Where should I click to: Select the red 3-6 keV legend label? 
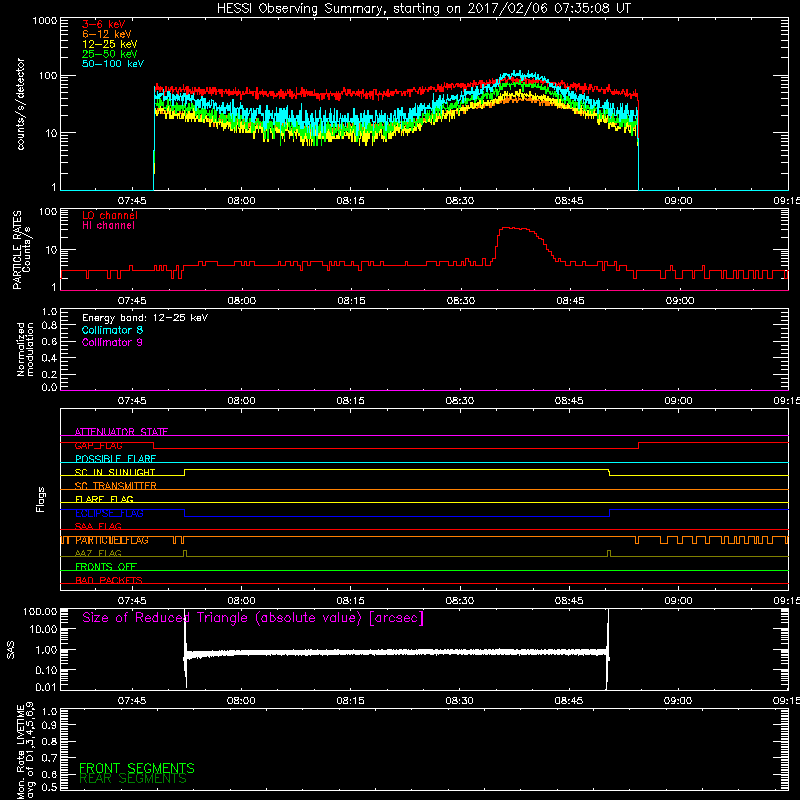(104, 24)
